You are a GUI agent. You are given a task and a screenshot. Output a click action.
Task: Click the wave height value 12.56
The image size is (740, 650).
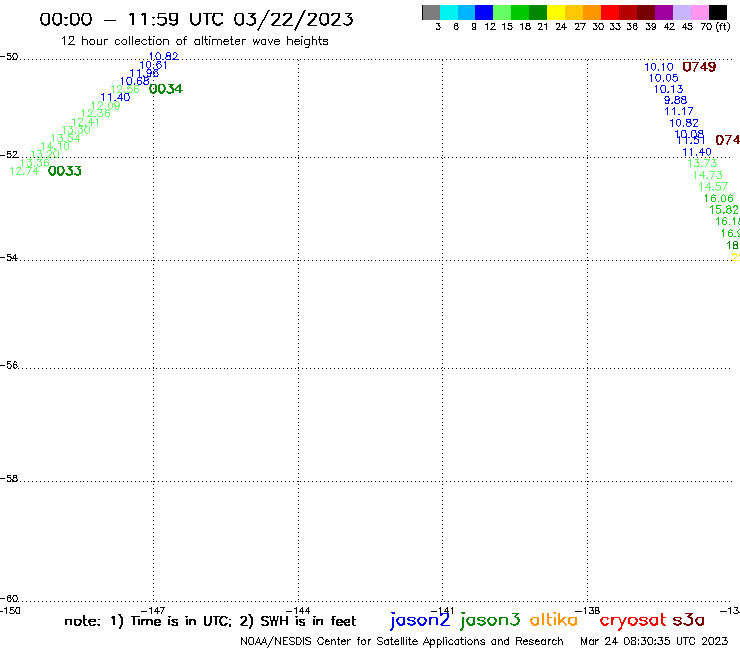pyautogui.click(x=125, y=89)
